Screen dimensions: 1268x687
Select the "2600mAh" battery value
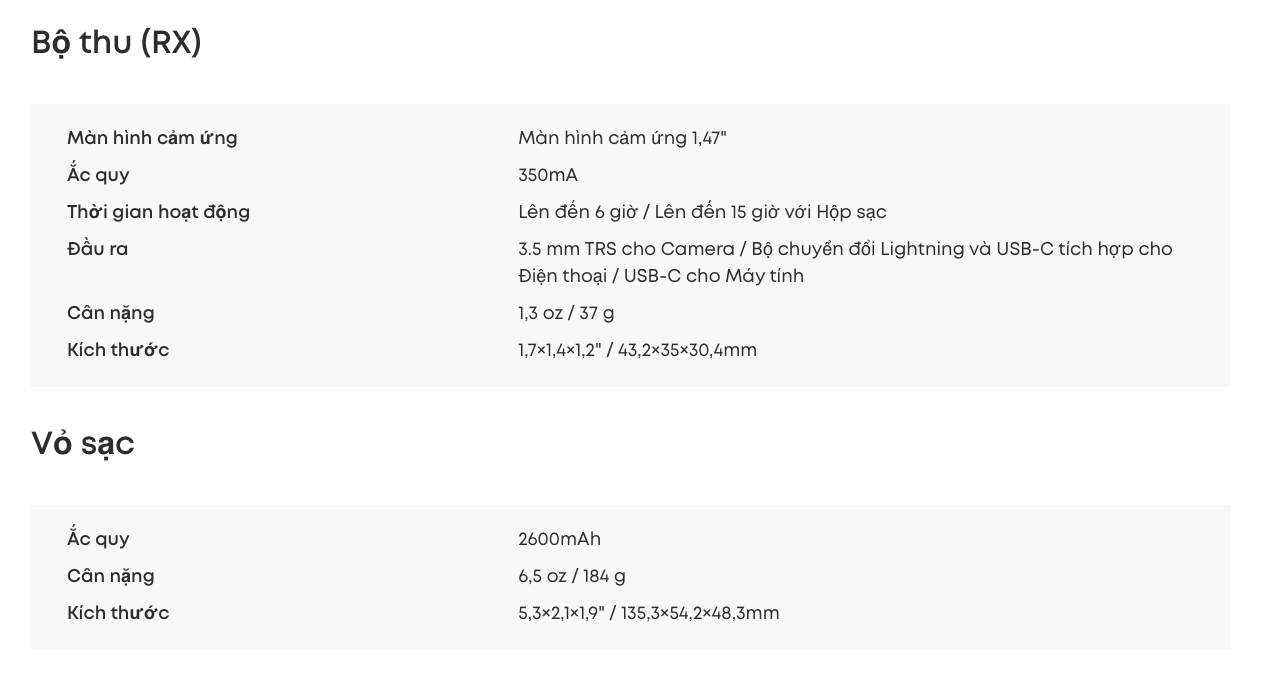pyautogui.click(x=559, y=539)
